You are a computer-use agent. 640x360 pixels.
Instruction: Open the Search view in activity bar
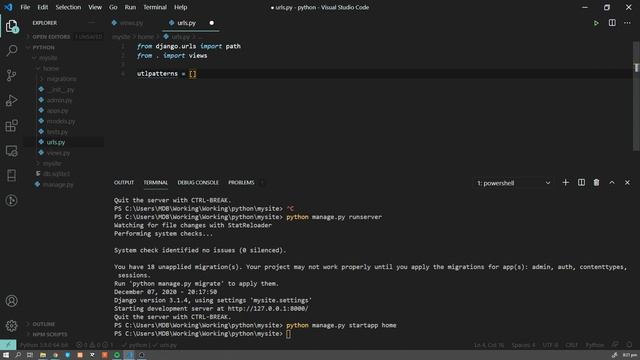click(x=11, y=51)
